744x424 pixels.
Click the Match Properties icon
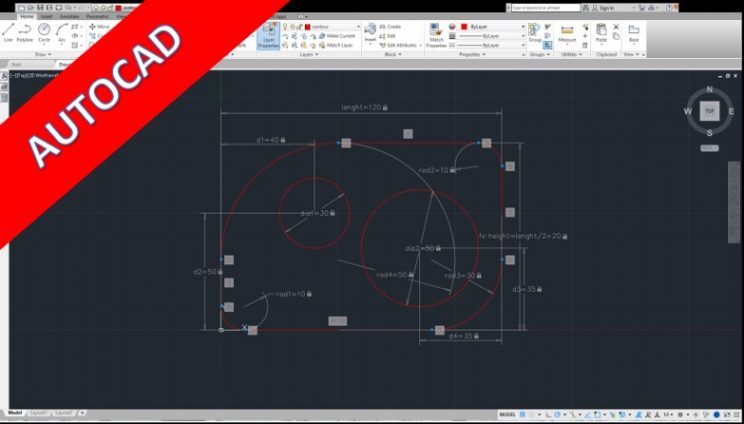click(436, 35)
